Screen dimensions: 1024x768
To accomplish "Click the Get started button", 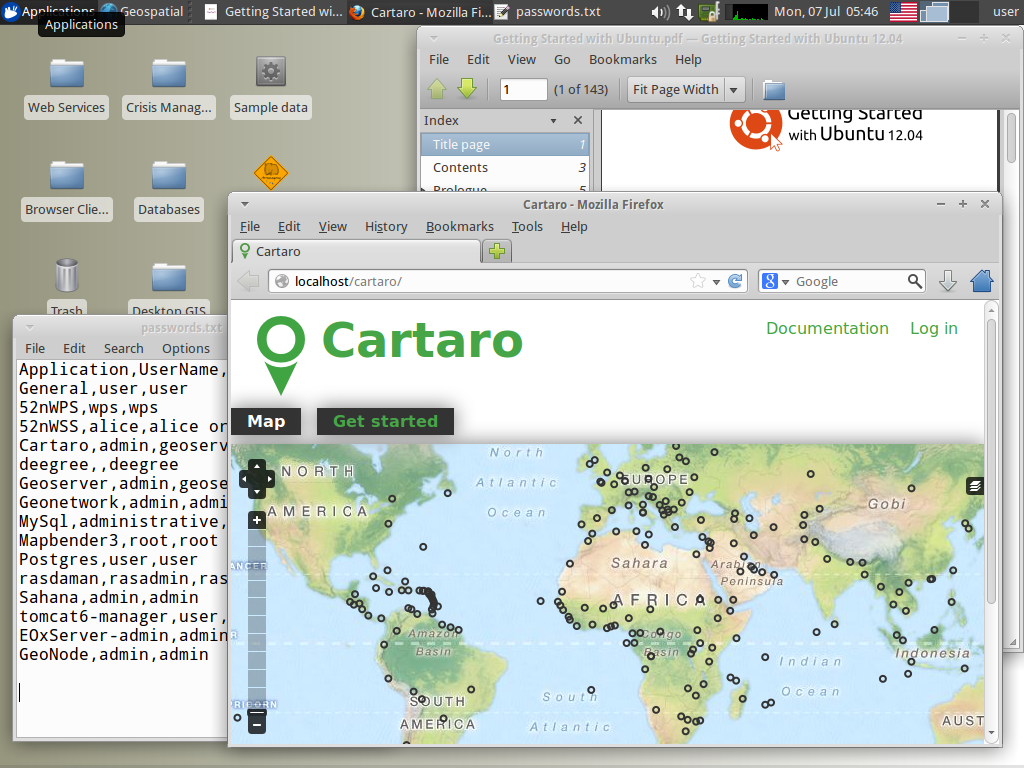I will click(x=385, y=421).
